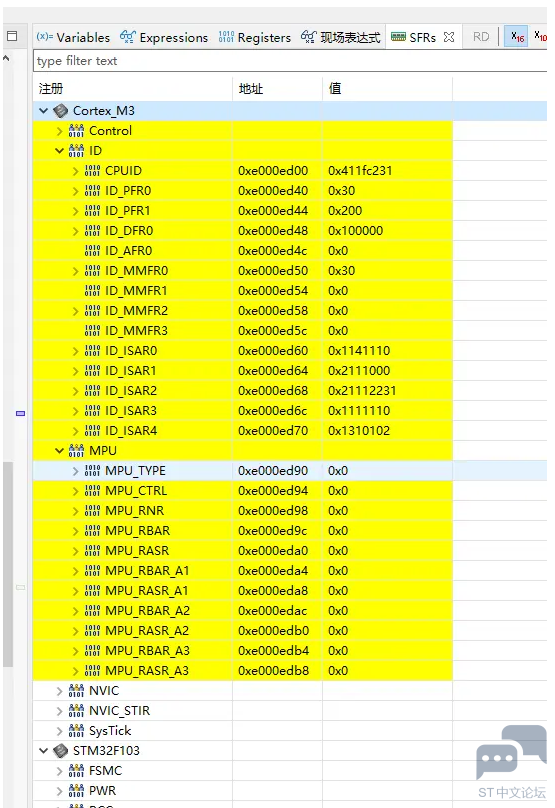Switch to the Variables tab

coord(73,37)
